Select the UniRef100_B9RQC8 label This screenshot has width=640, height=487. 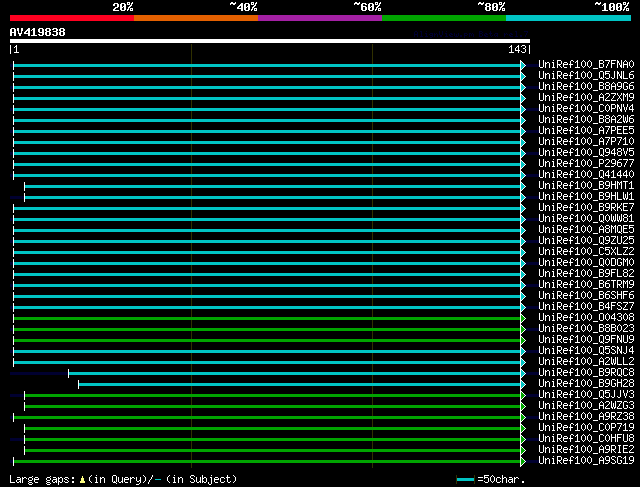pos(586,373)
